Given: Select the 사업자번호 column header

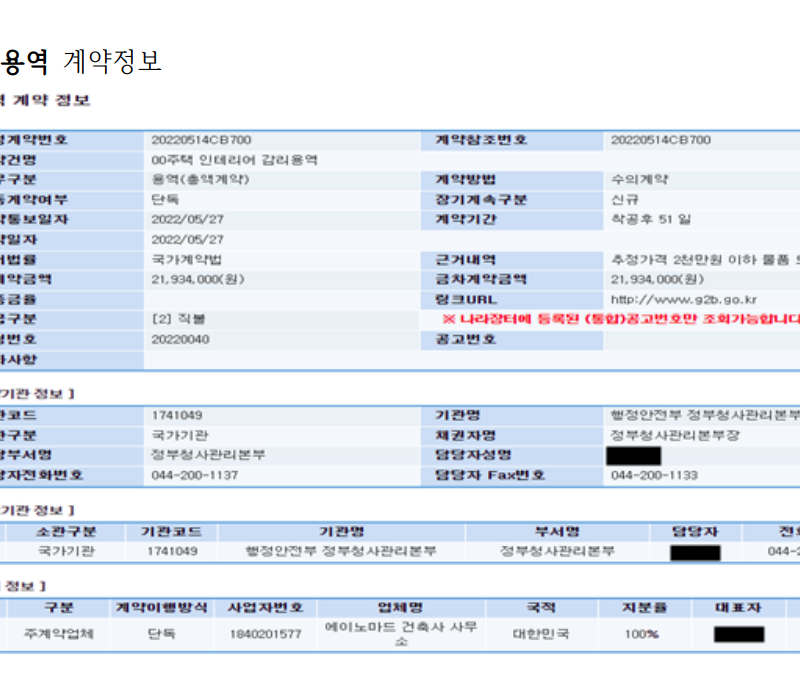Looking at the screenshot, I should (266, 608).
